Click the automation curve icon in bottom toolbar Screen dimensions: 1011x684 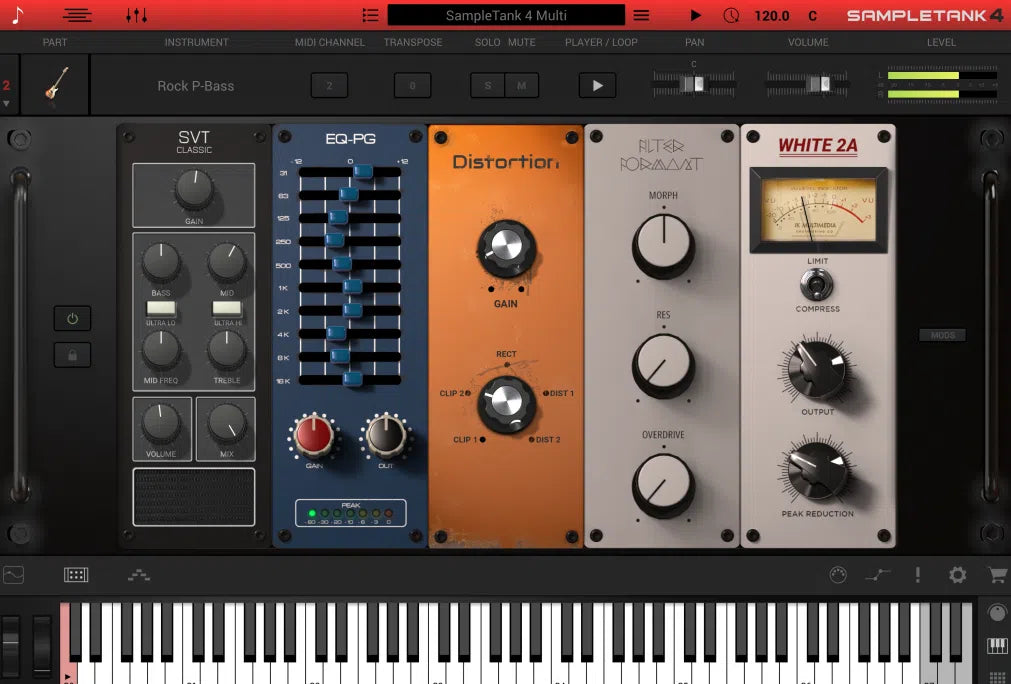point(877,575)
